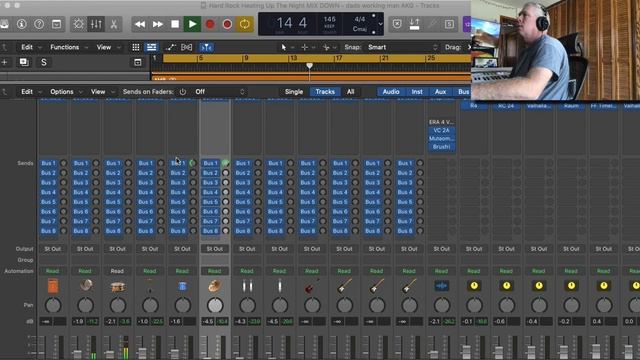Viewport: 640px width, 360px height.
Task: Toggle the Bus channel filter button
Action: [x=463, y=92]
